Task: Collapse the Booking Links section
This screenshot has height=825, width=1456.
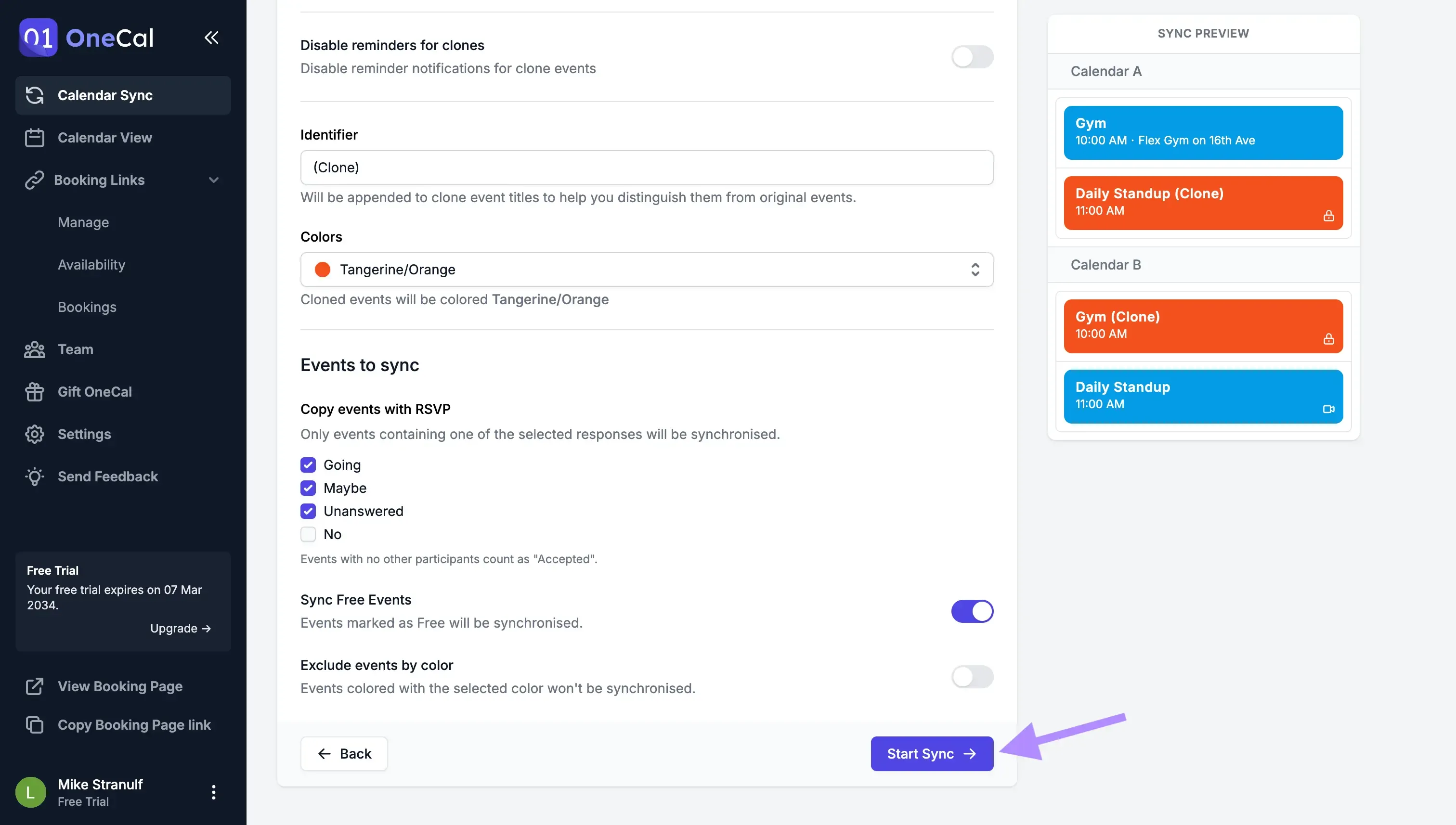Action: tap(214, 180)
